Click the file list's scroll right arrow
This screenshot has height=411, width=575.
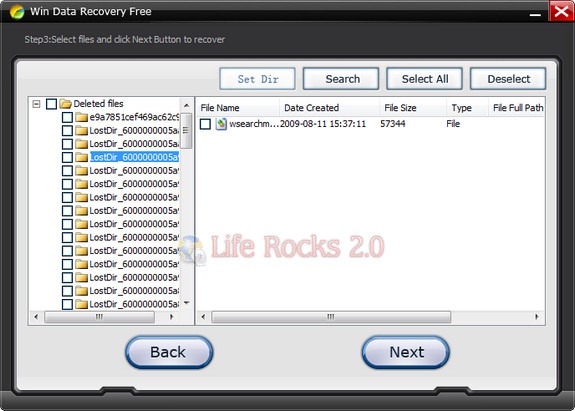(537, 317)
